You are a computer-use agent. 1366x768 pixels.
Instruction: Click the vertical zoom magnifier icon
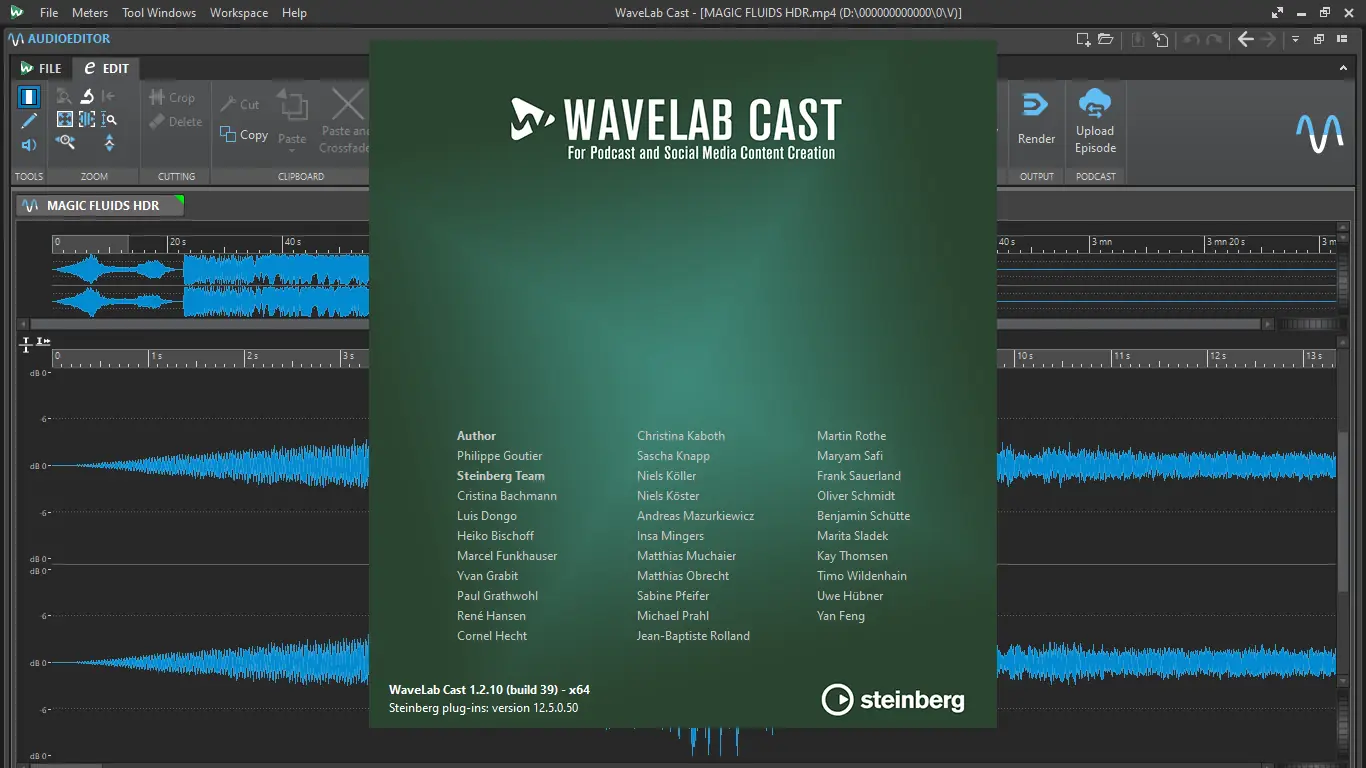[x=109, y=119]
